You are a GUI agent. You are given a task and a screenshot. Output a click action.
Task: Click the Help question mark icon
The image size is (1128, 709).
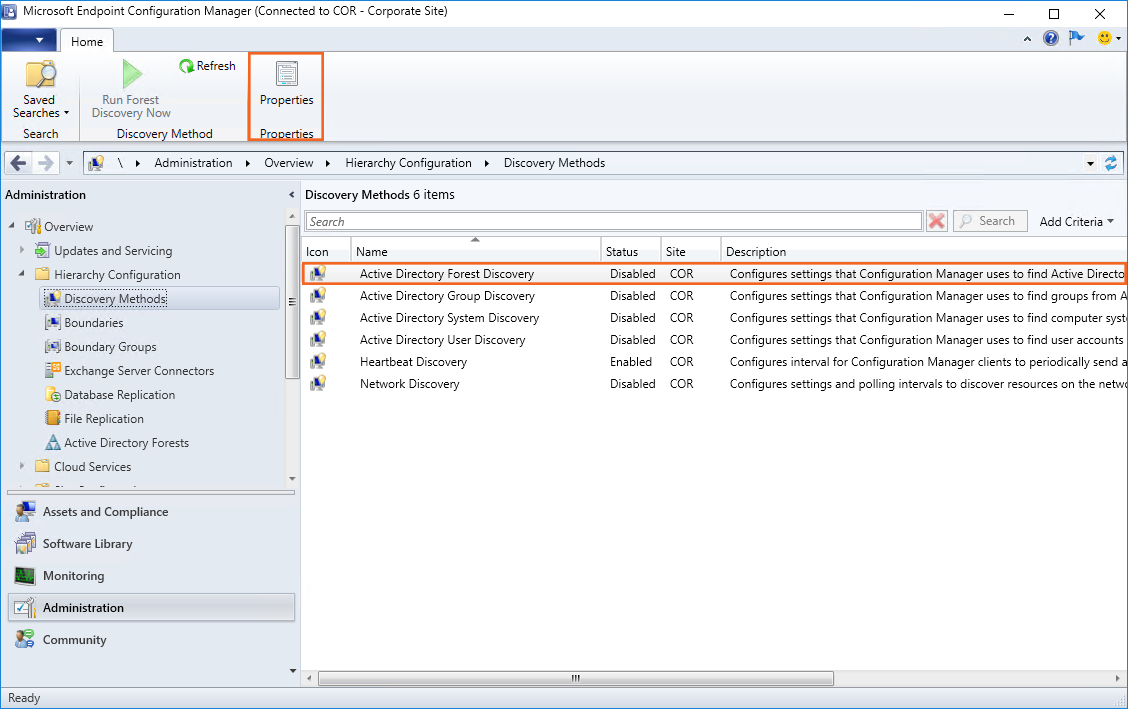[x=1050, y=38]
